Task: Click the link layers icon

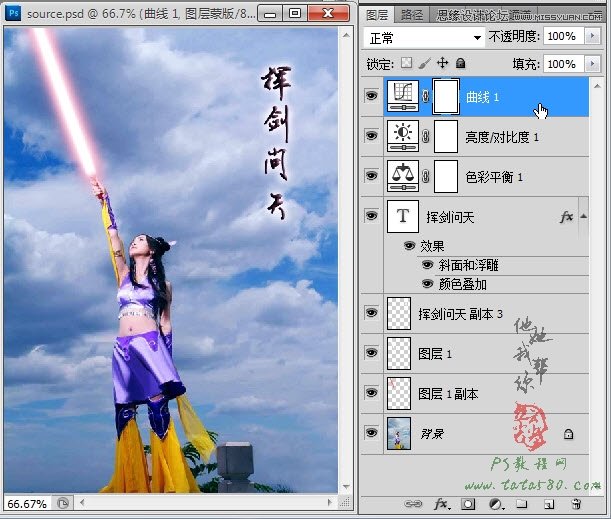Action: coord(413,503)
